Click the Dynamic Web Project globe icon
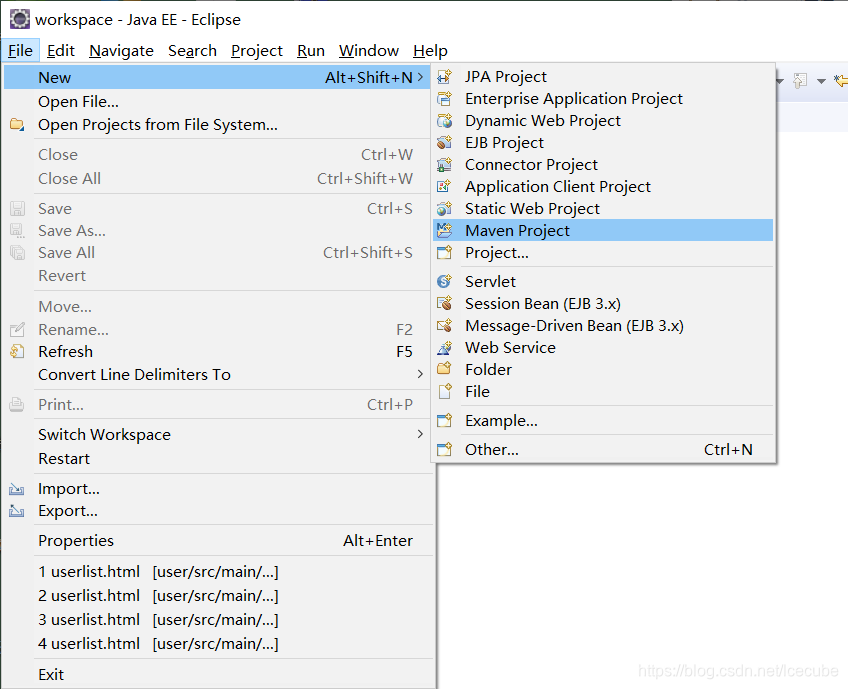This screenshot has height=689, width=848. click(445, 121)
